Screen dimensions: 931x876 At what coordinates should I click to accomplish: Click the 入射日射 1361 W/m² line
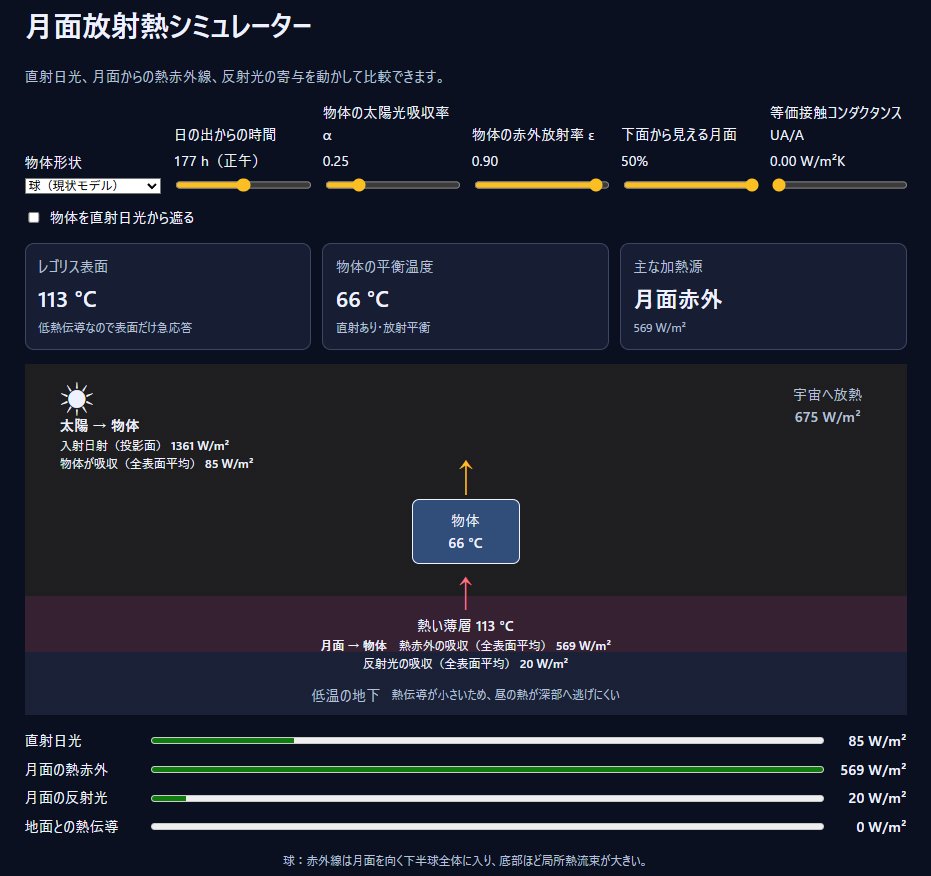(144, 445)
